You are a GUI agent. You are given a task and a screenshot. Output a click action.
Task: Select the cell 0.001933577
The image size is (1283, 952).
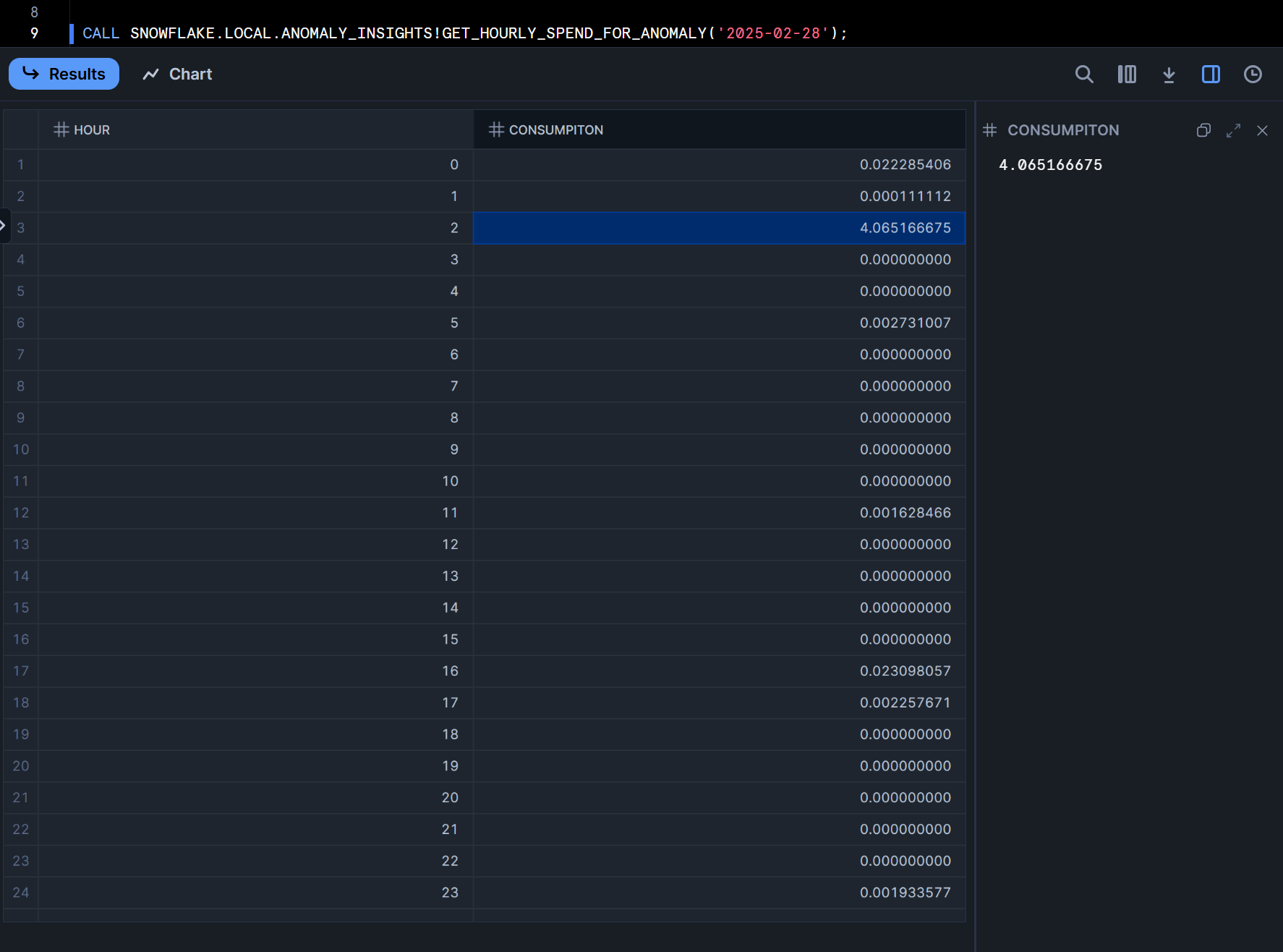click(x=719, y=893)
